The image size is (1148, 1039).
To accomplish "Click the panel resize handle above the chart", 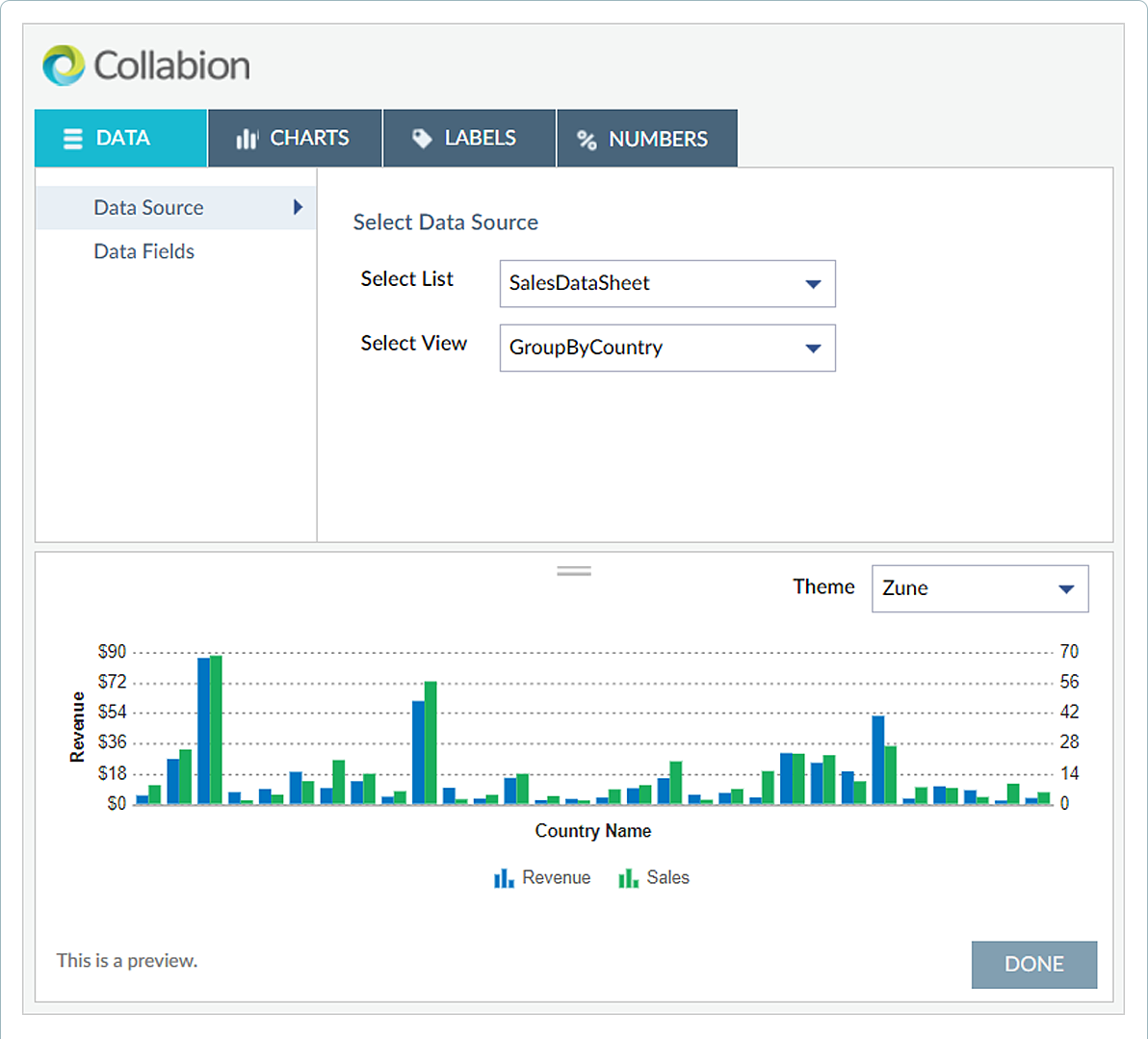I will pyautogui.click(x=574, y=571).
